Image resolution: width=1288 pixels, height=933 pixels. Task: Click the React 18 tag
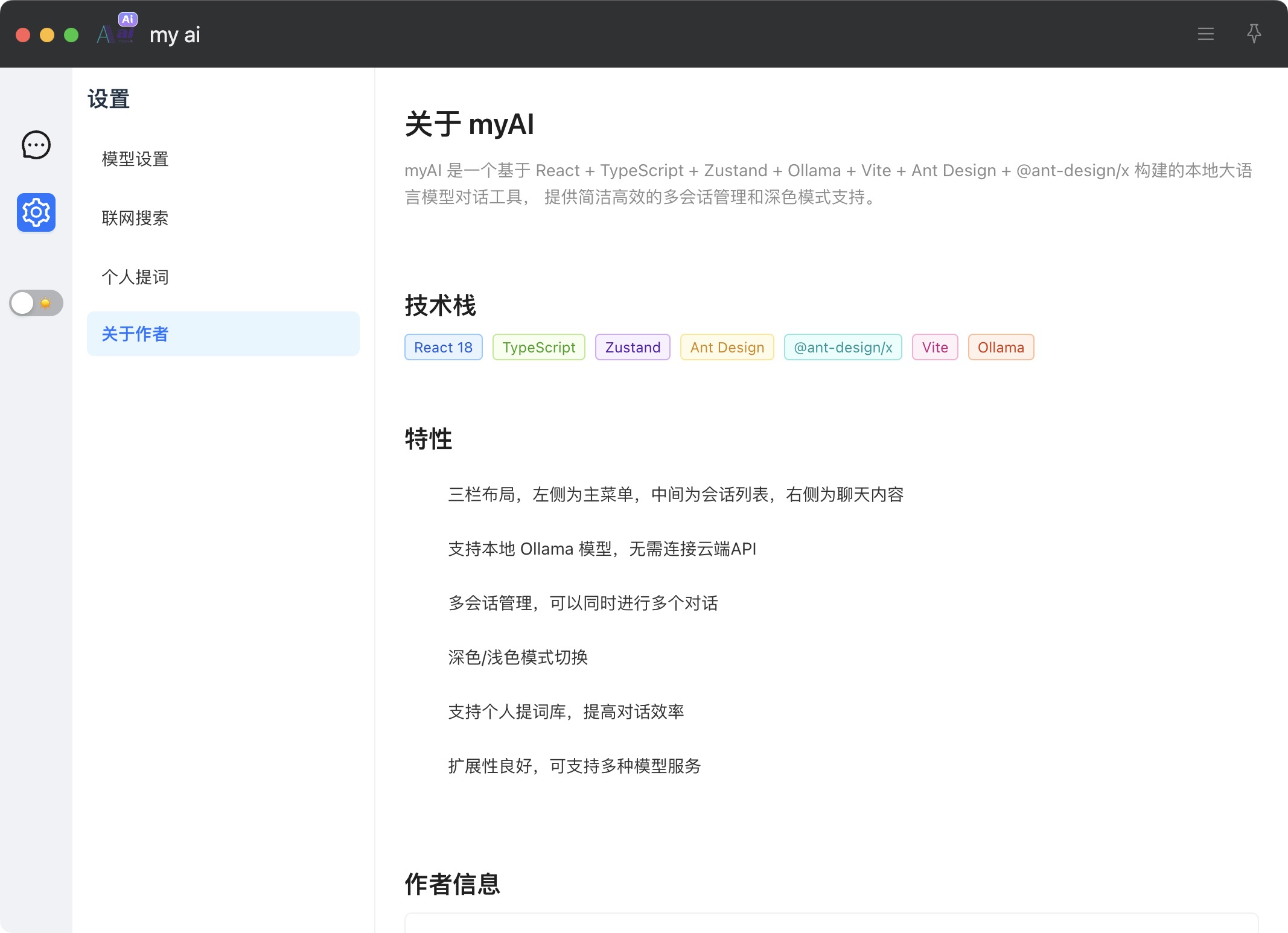tap(443, 348)
